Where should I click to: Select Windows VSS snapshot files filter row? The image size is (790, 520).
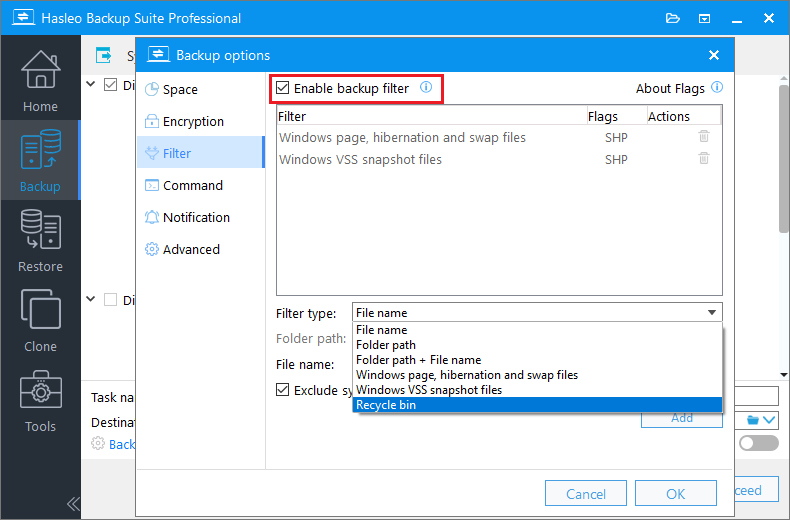pos(499,159)
